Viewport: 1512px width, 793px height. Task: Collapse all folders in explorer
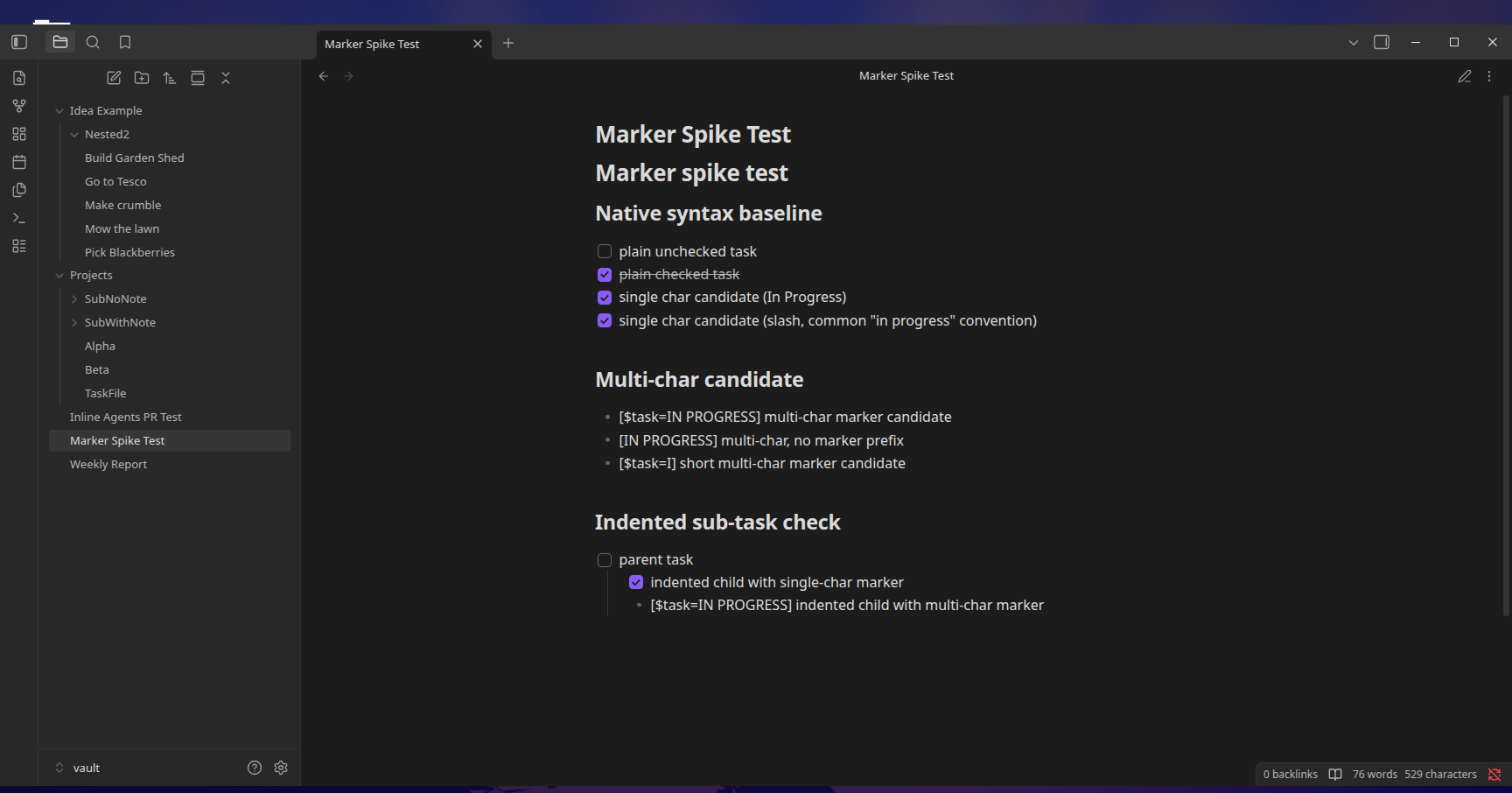click(226, 78)
